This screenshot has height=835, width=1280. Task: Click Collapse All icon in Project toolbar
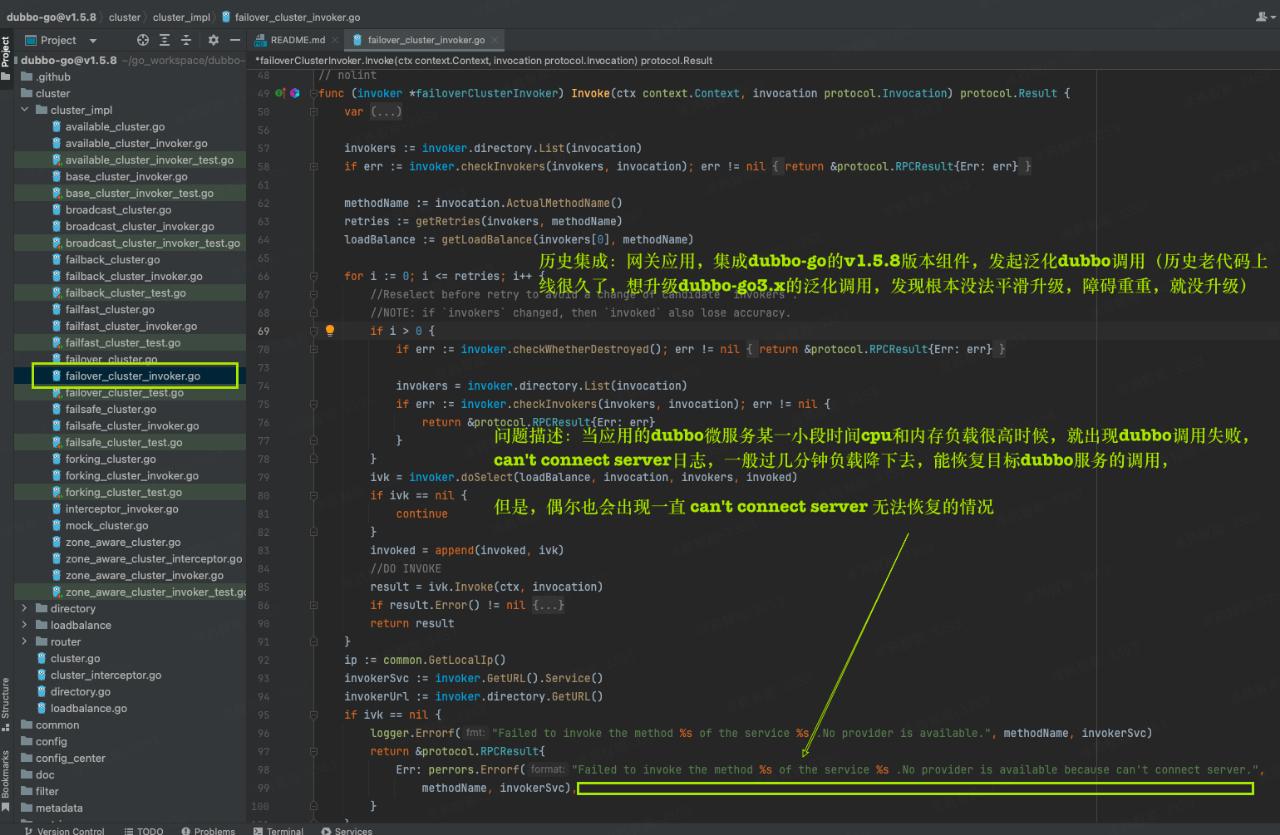tap(186, 40)
